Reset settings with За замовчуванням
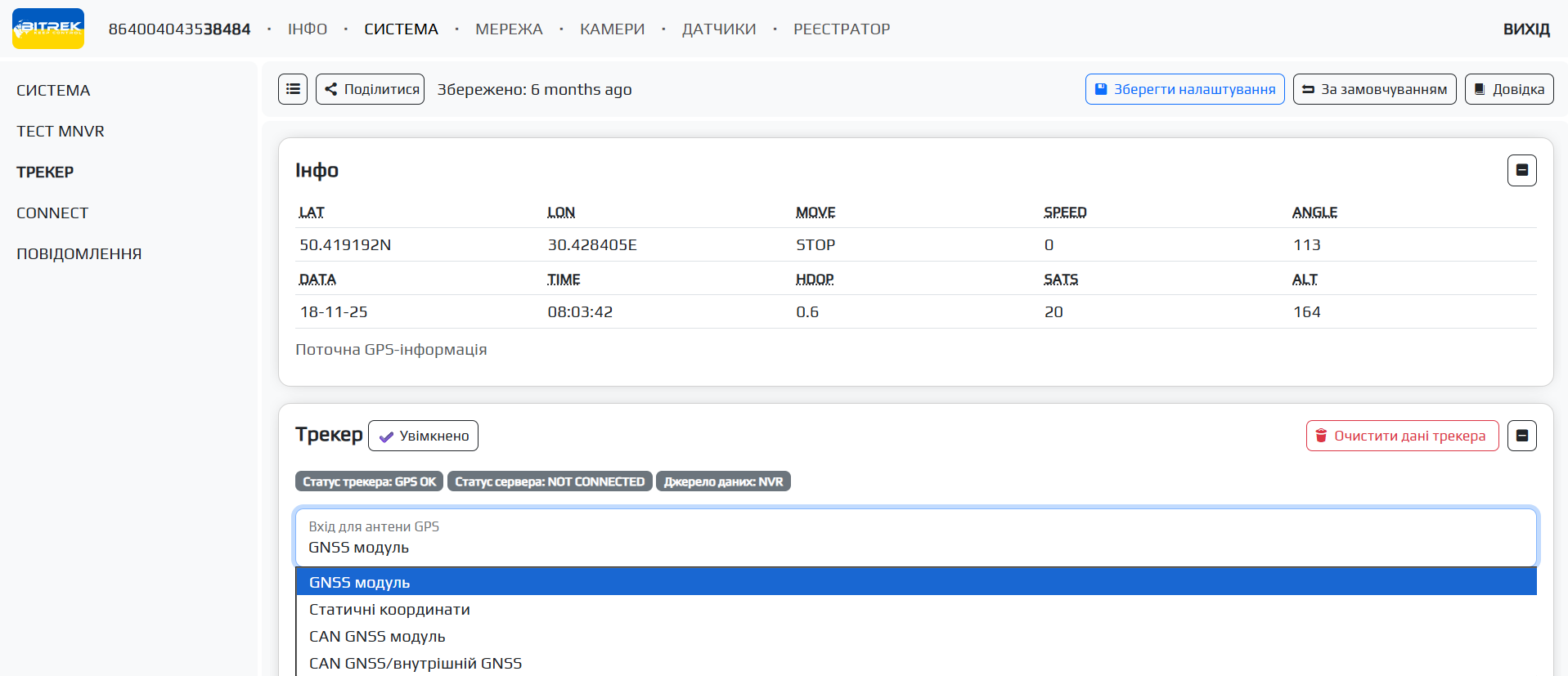Image resolution: width=1568 pixels, height=676 pixels. (x=1374, y=89)
